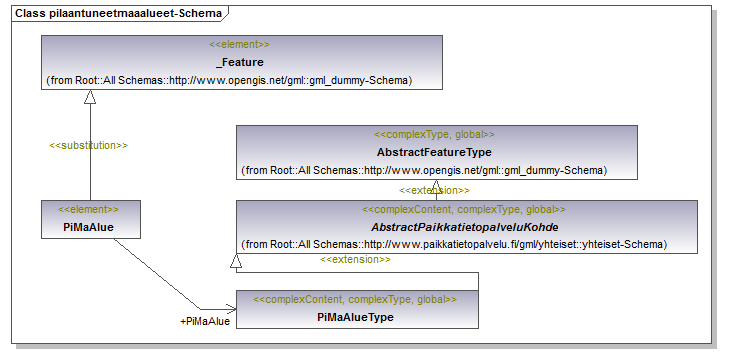Click the <<substitution>> stereotype label

point(88,146)
